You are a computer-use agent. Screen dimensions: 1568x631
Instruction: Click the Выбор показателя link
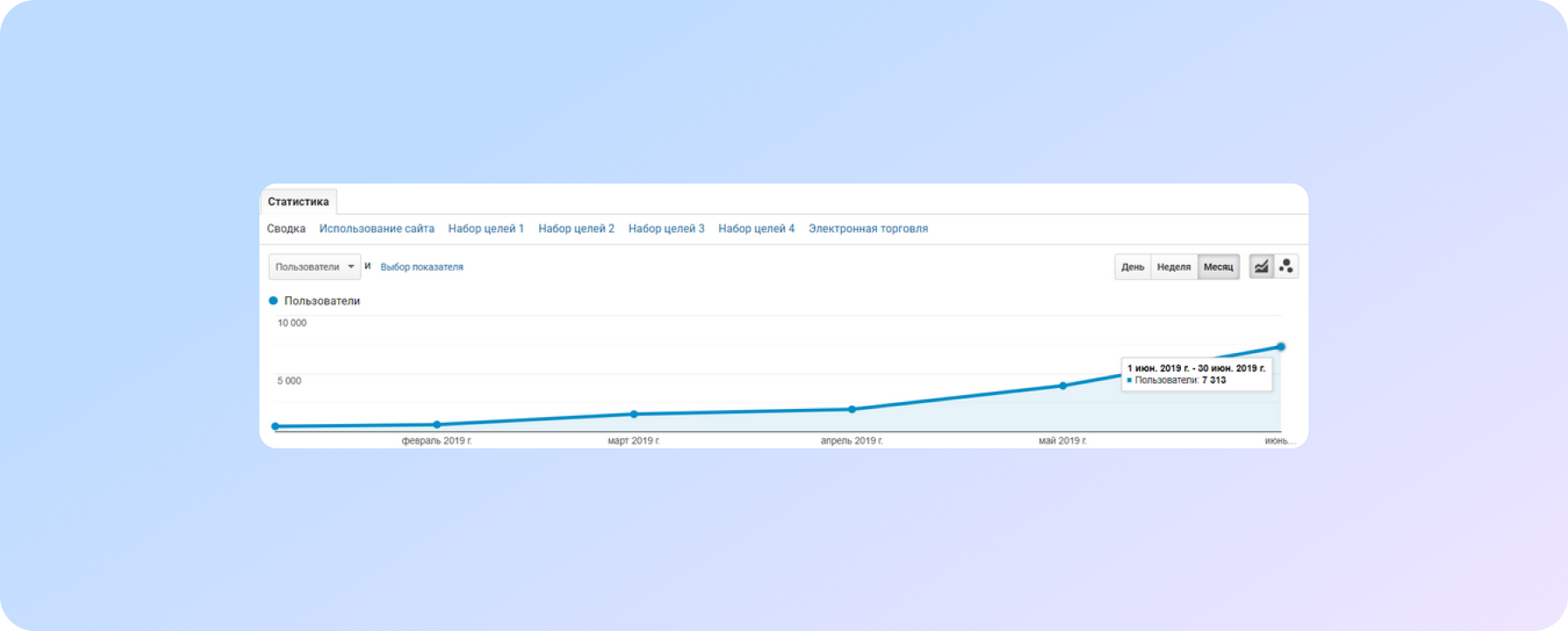[422, 267]
